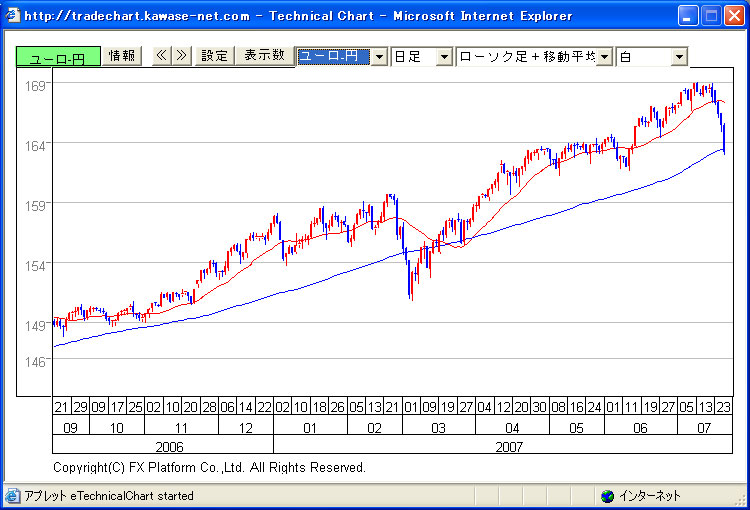
Task: Click the 情報 info button
Action: [123, 56]
